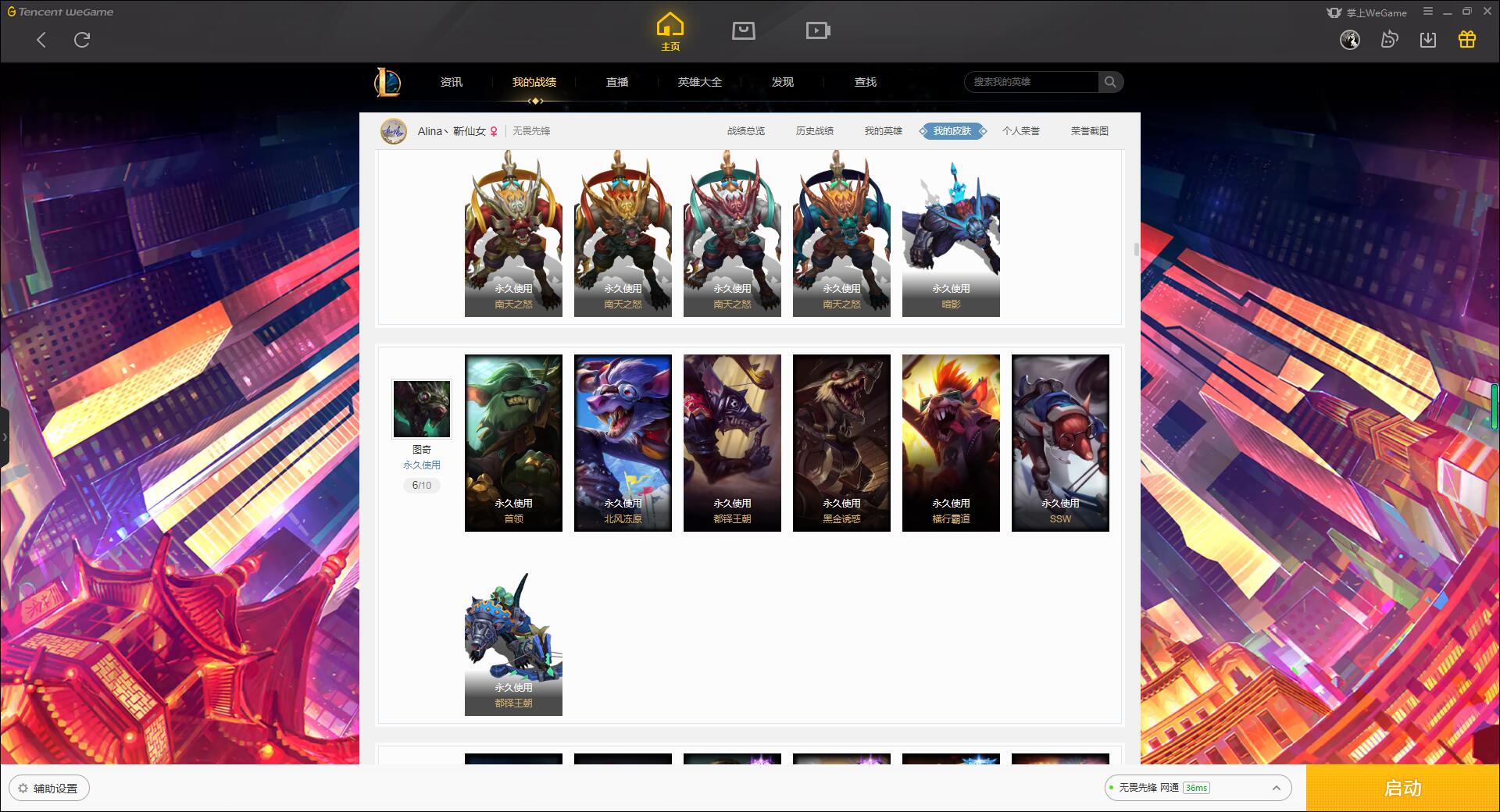The height and width of the screenshot is (812, 1500).
Task: Click the page vertical scrollbar thumb
Action: 1136,250
